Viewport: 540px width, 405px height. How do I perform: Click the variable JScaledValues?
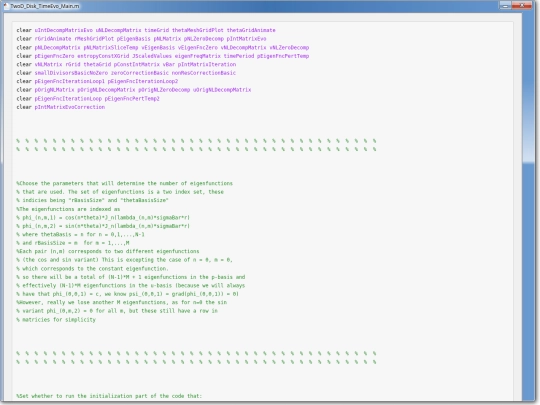[x=152, y=56]
